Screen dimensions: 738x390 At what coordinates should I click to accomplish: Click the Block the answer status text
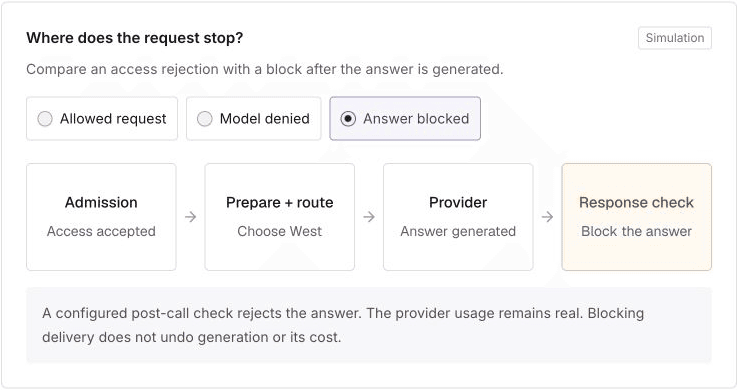pos(636,231)
